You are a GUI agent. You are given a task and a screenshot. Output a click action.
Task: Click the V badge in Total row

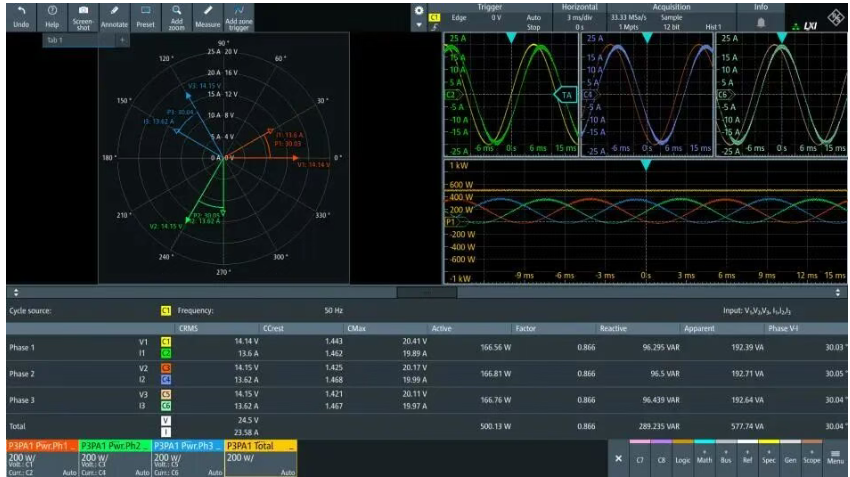click(x=166, y=421)
